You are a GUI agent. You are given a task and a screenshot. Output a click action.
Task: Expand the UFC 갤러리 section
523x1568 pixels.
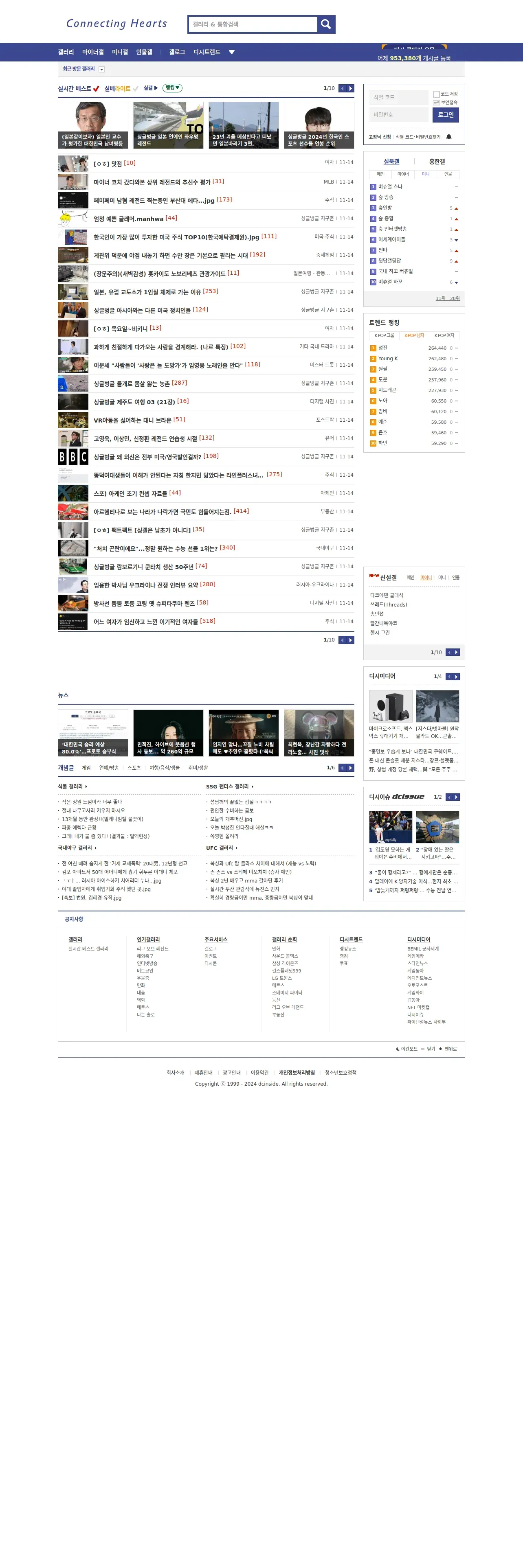click(222, 848)
